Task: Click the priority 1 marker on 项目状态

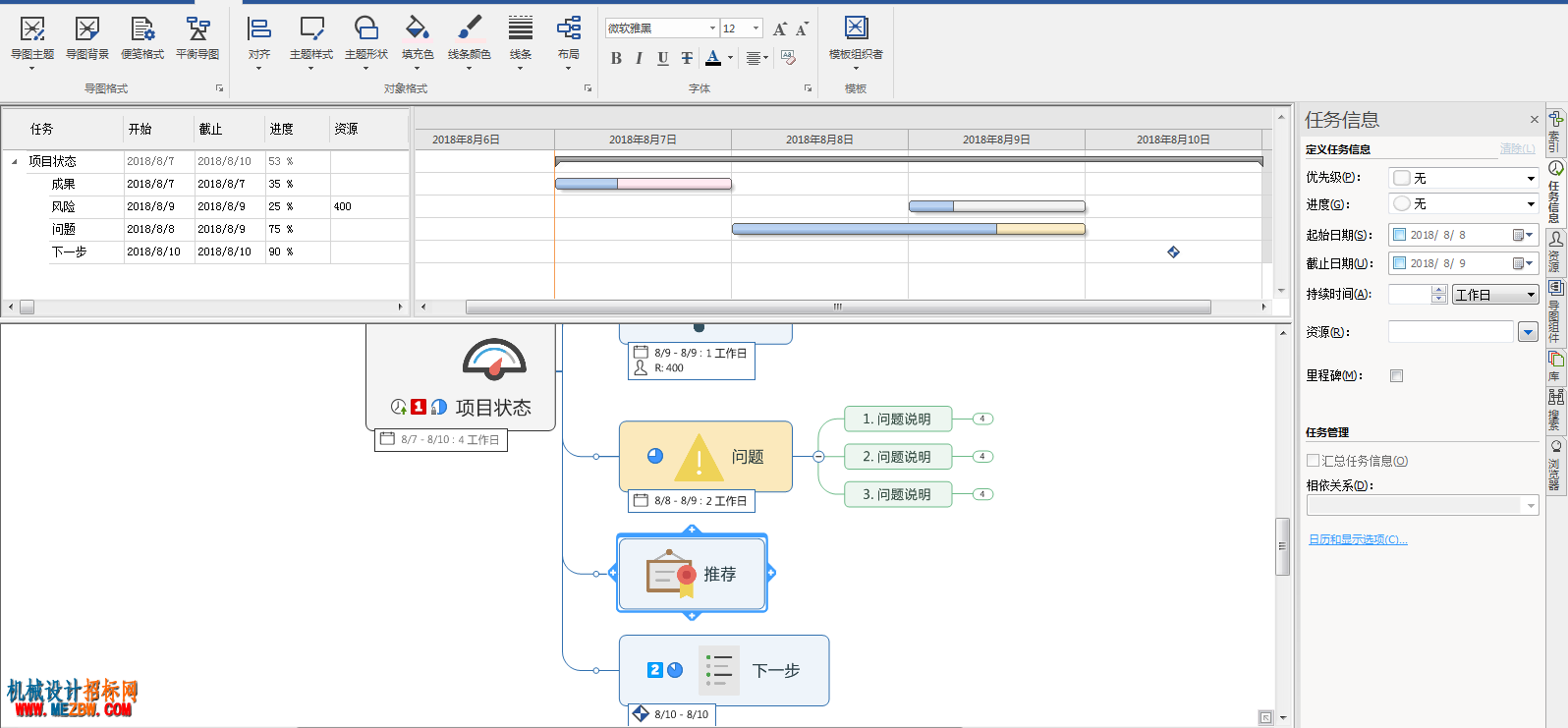Action: (419, 407)
